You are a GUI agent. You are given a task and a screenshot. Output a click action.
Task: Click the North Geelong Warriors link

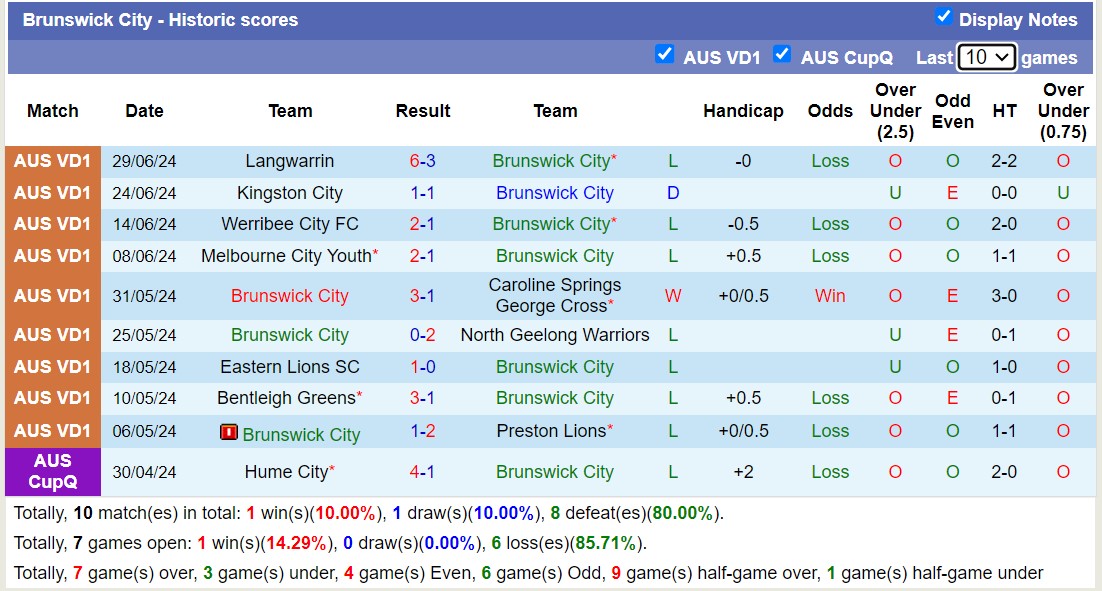pos(555,335)
